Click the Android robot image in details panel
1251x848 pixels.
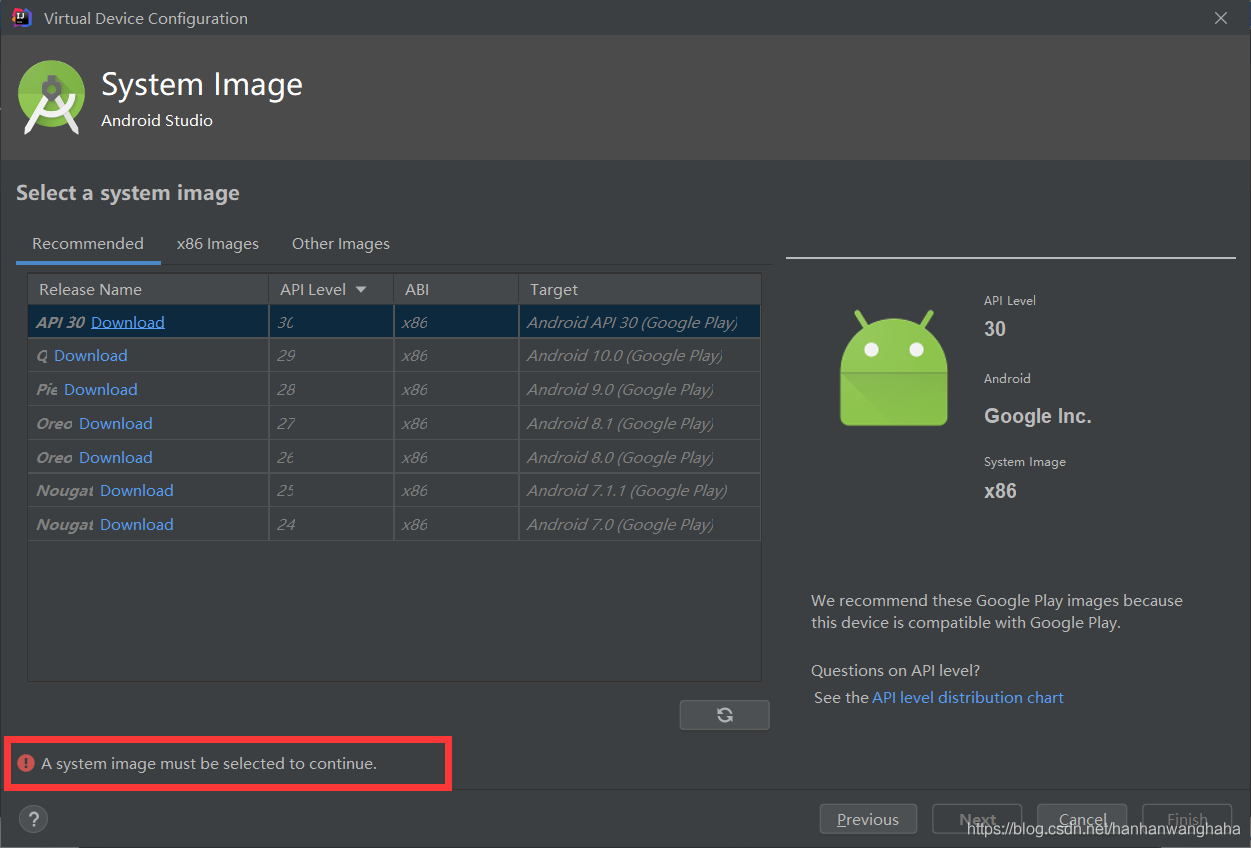pyautogui.click(x=893, y=368)
